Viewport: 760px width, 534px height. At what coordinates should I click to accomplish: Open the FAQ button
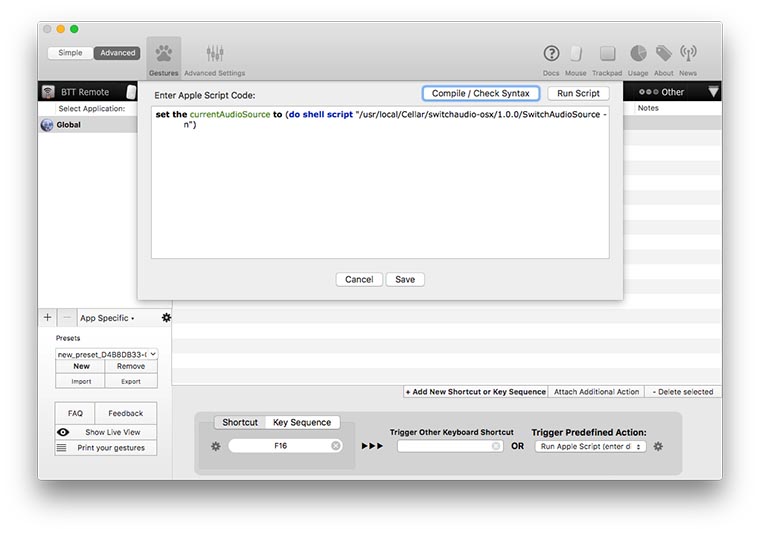tap(75, 413)
